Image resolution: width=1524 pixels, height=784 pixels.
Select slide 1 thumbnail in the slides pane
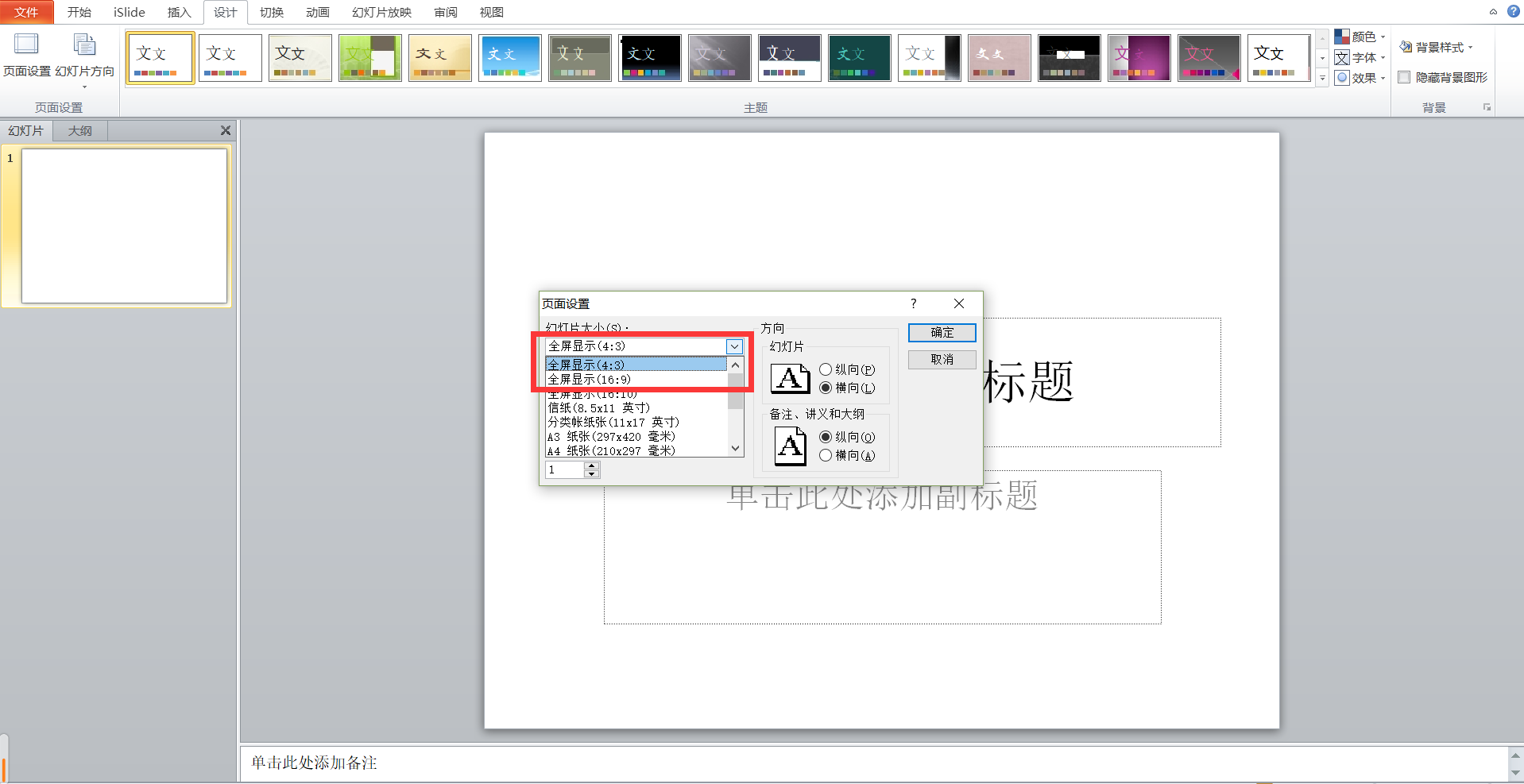coord(124,226)
